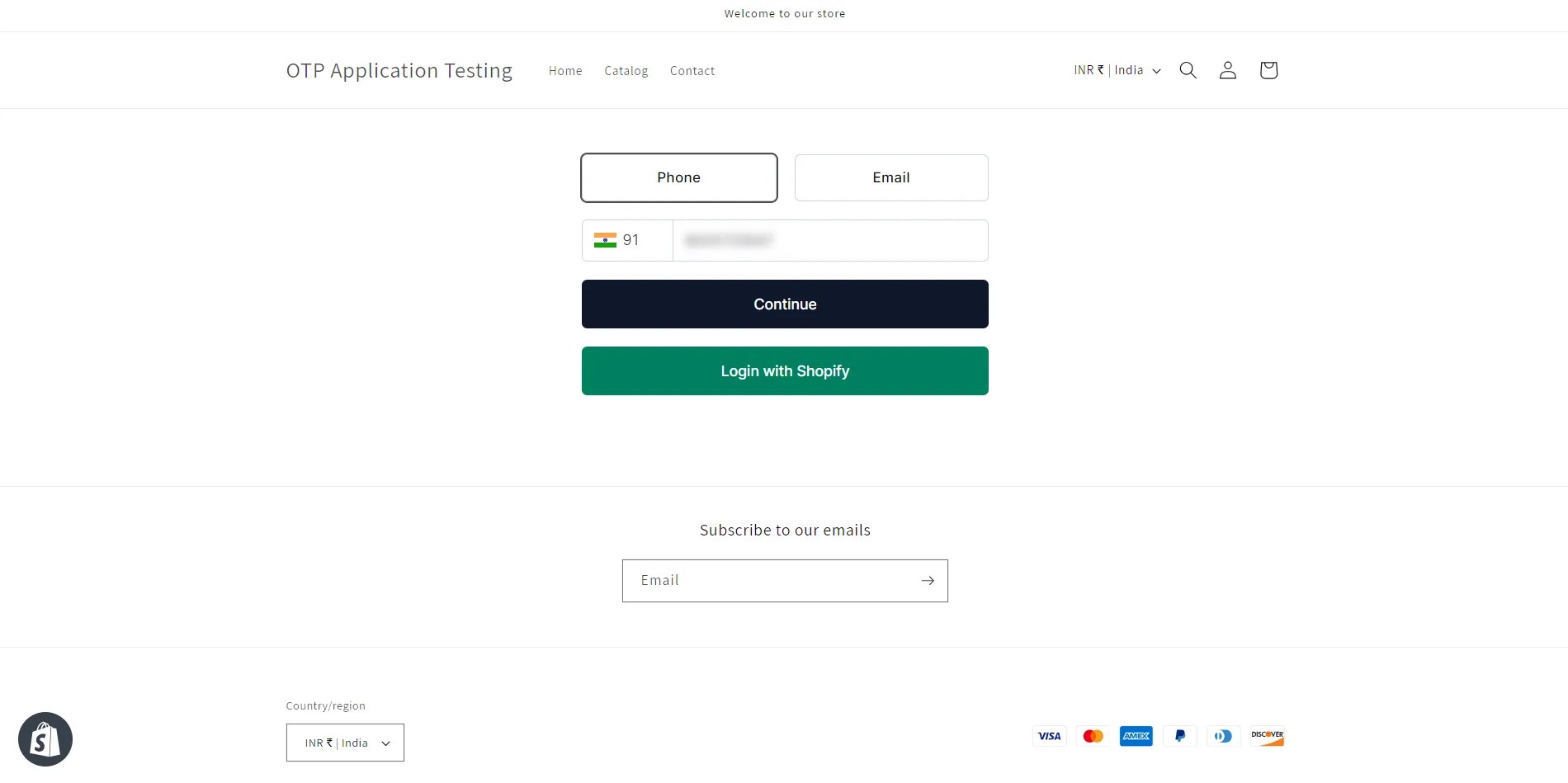Click the India flag country code selector

point(626,240)
